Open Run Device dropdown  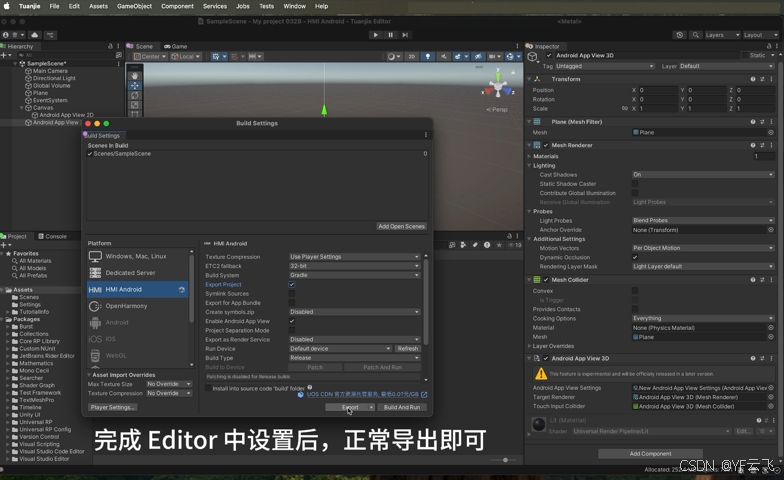pos(340,348)
